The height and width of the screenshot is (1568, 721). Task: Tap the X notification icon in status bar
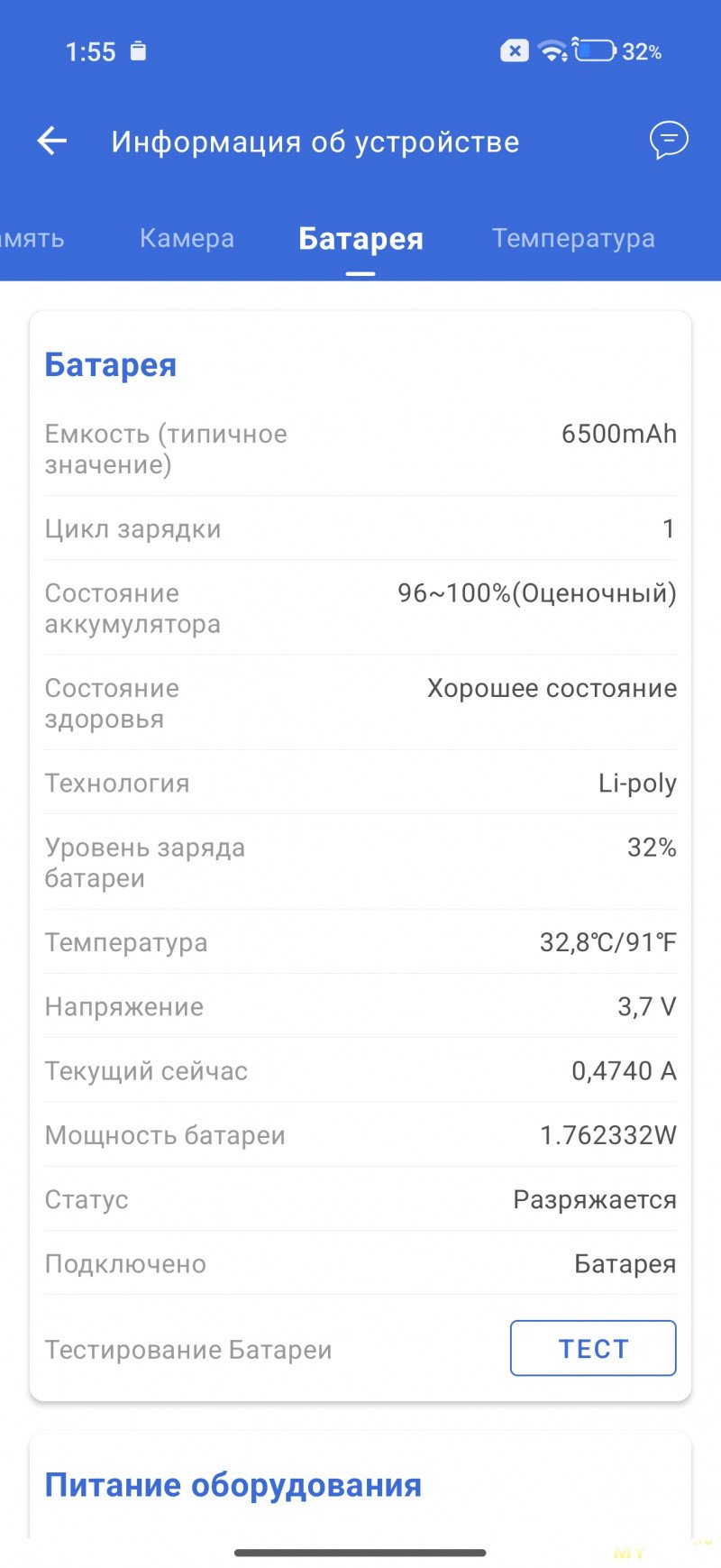coord(515,51)
